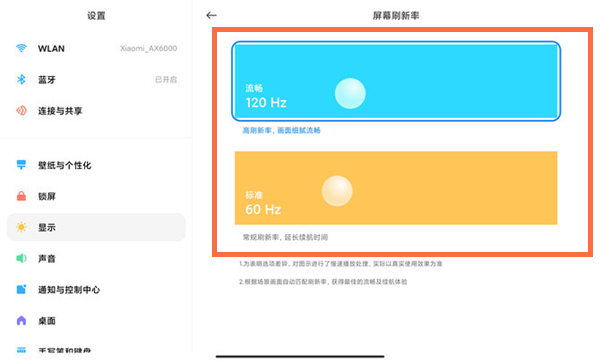Tap the 声音 speaker icon

click(x=21, y=258)
